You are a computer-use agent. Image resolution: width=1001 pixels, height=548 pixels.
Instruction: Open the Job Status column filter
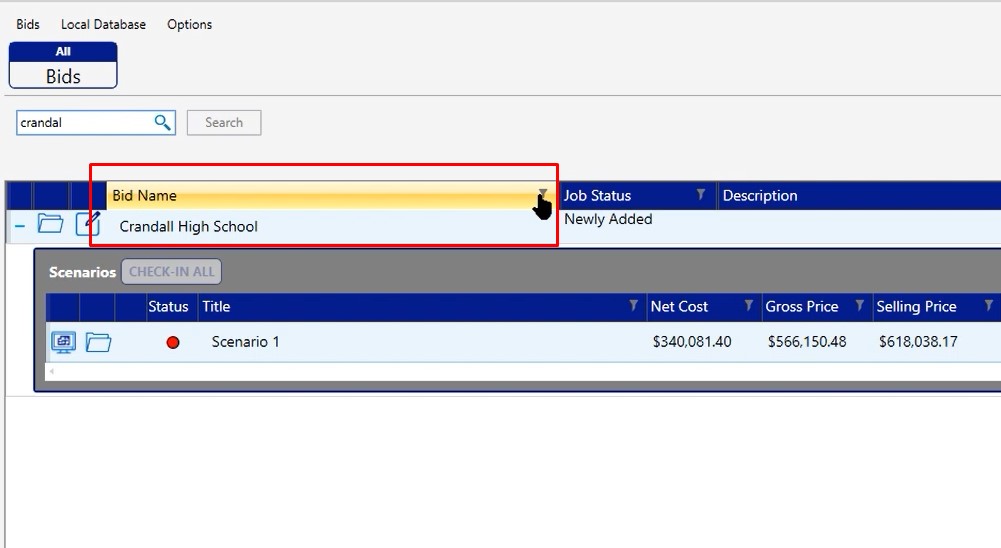click(x=701, y=194)
